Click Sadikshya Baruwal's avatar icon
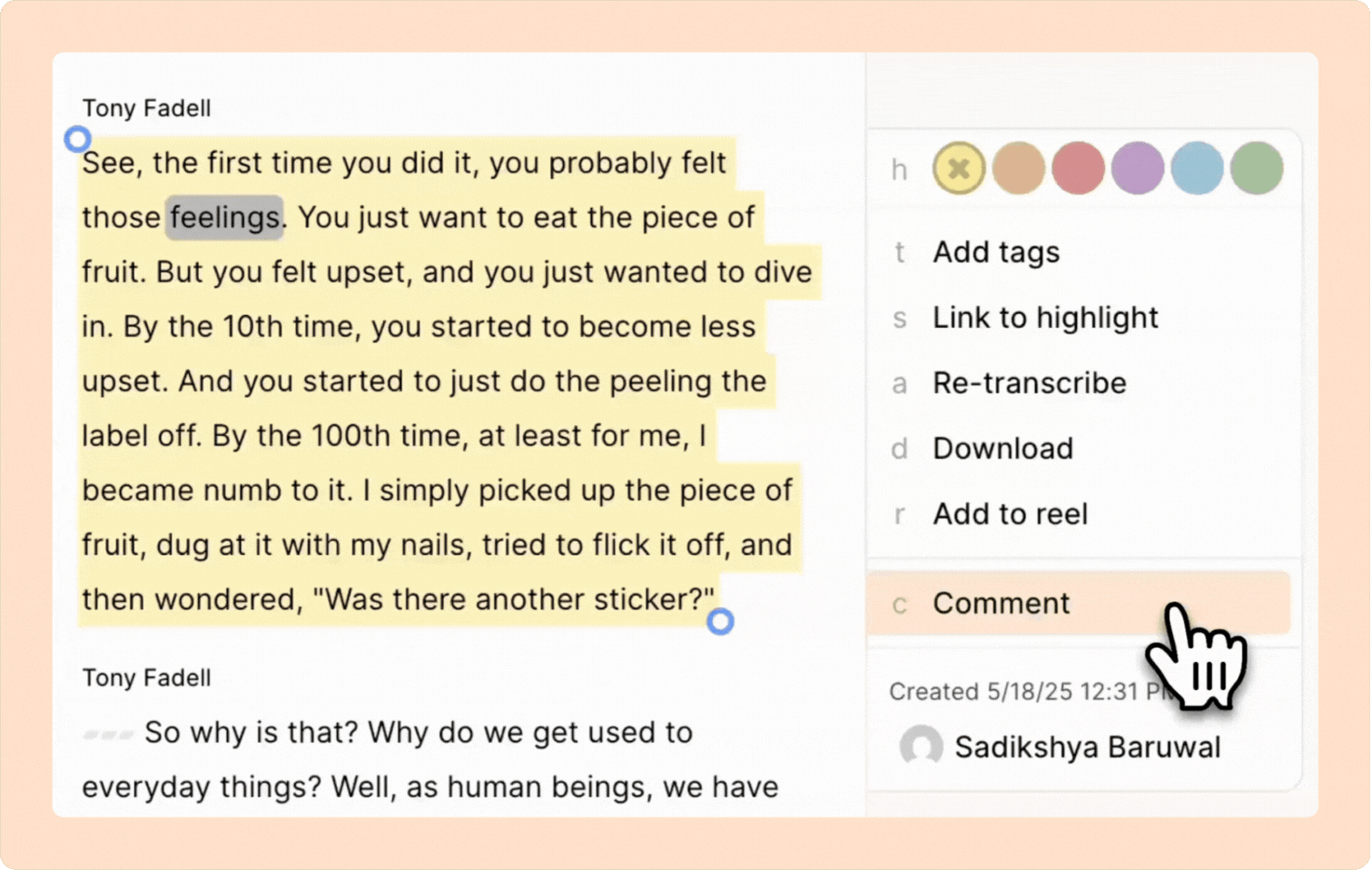The width and height of the screenshot is (1372, 870). pos(921,746)
